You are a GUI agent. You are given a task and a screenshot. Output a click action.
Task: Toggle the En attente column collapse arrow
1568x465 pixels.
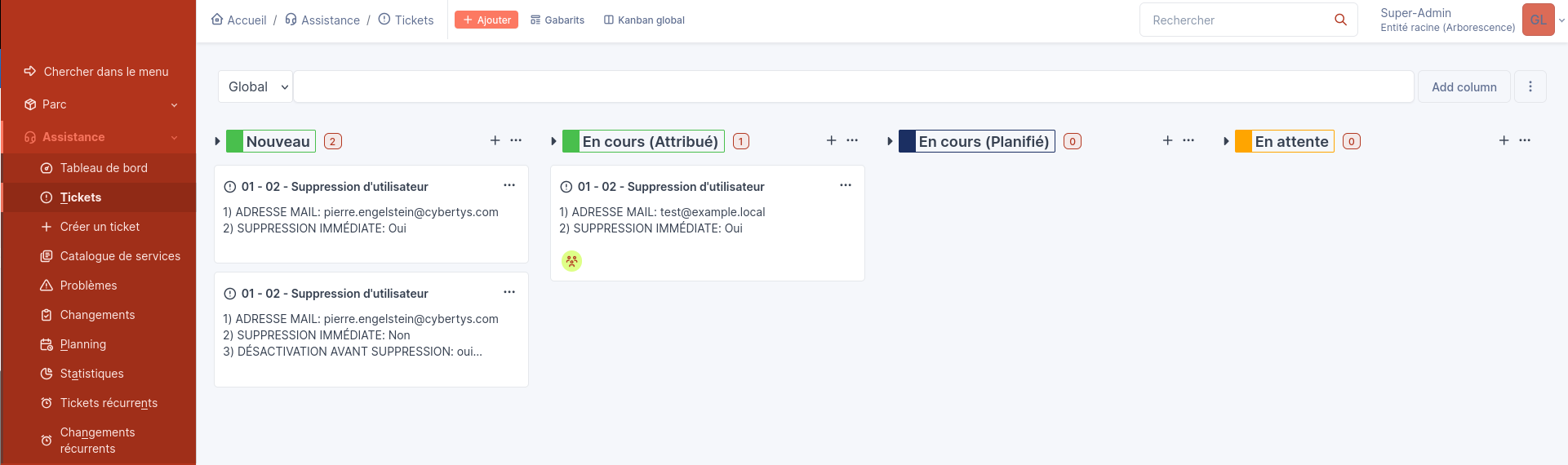point(1227,141)
